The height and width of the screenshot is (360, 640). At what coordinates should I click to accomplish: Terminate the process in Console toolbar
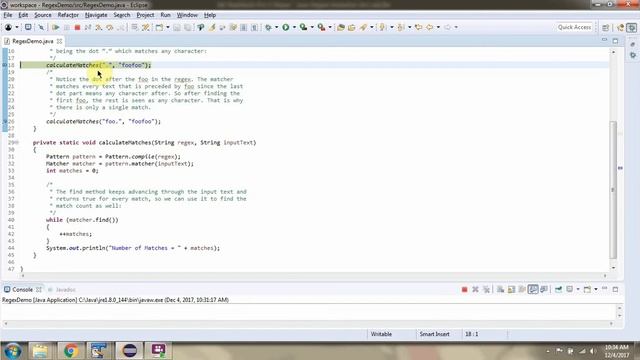pyautogui.click(x=464, y=289)
